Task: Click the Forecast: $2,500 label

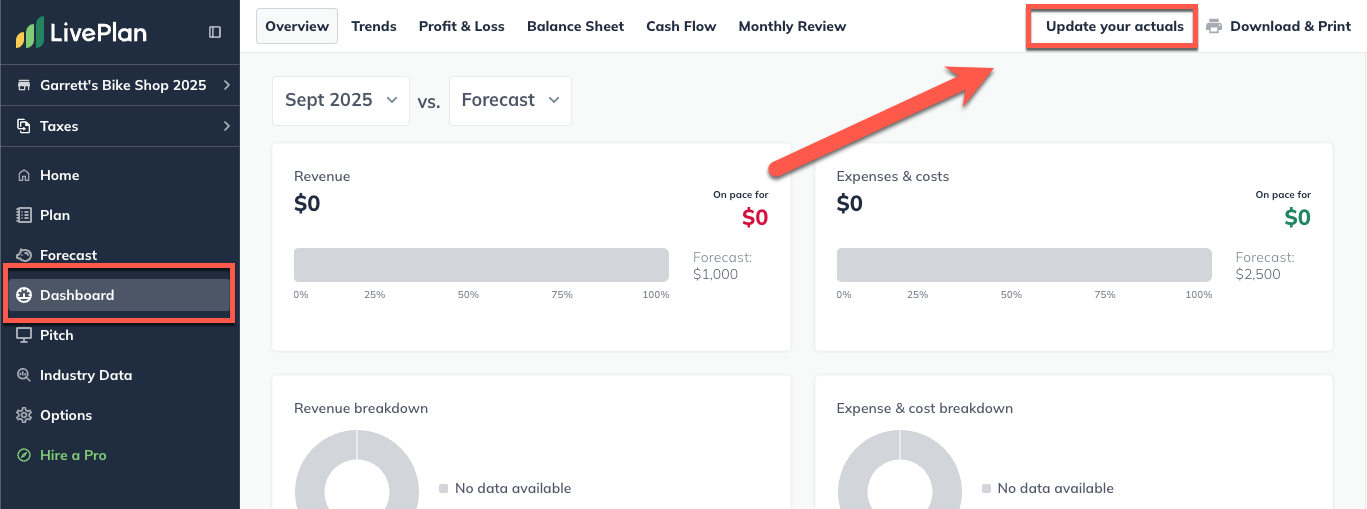Action: tap(1265, 266)
